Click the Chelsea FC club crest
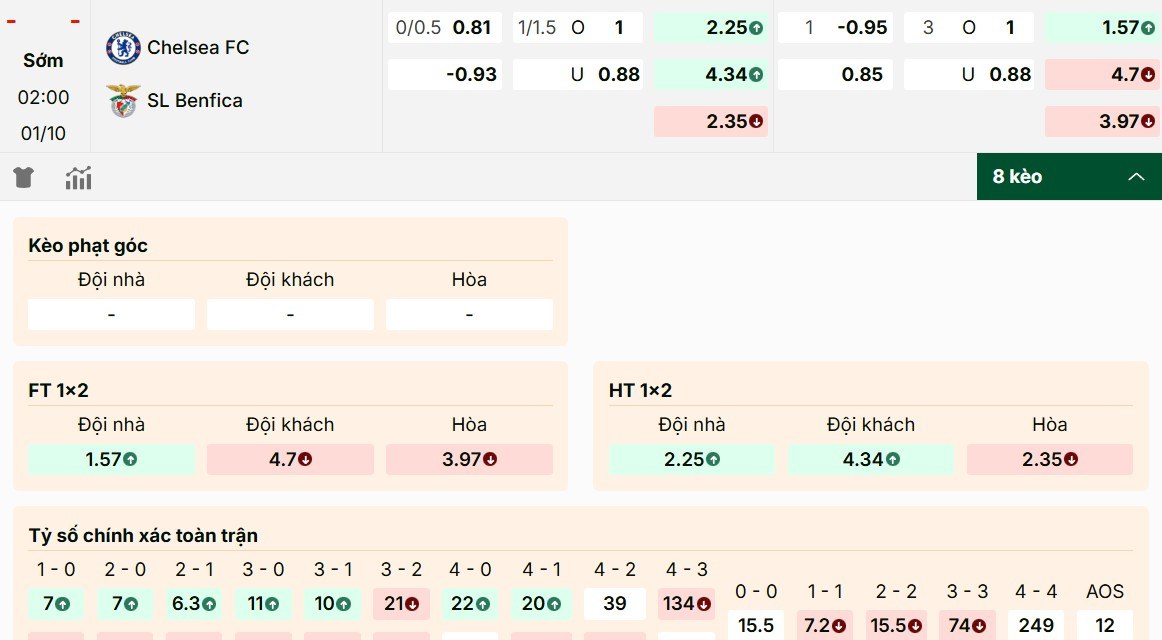Image resolution: width=1162 pixels, height=640 pixels. [x=123, y=47]
